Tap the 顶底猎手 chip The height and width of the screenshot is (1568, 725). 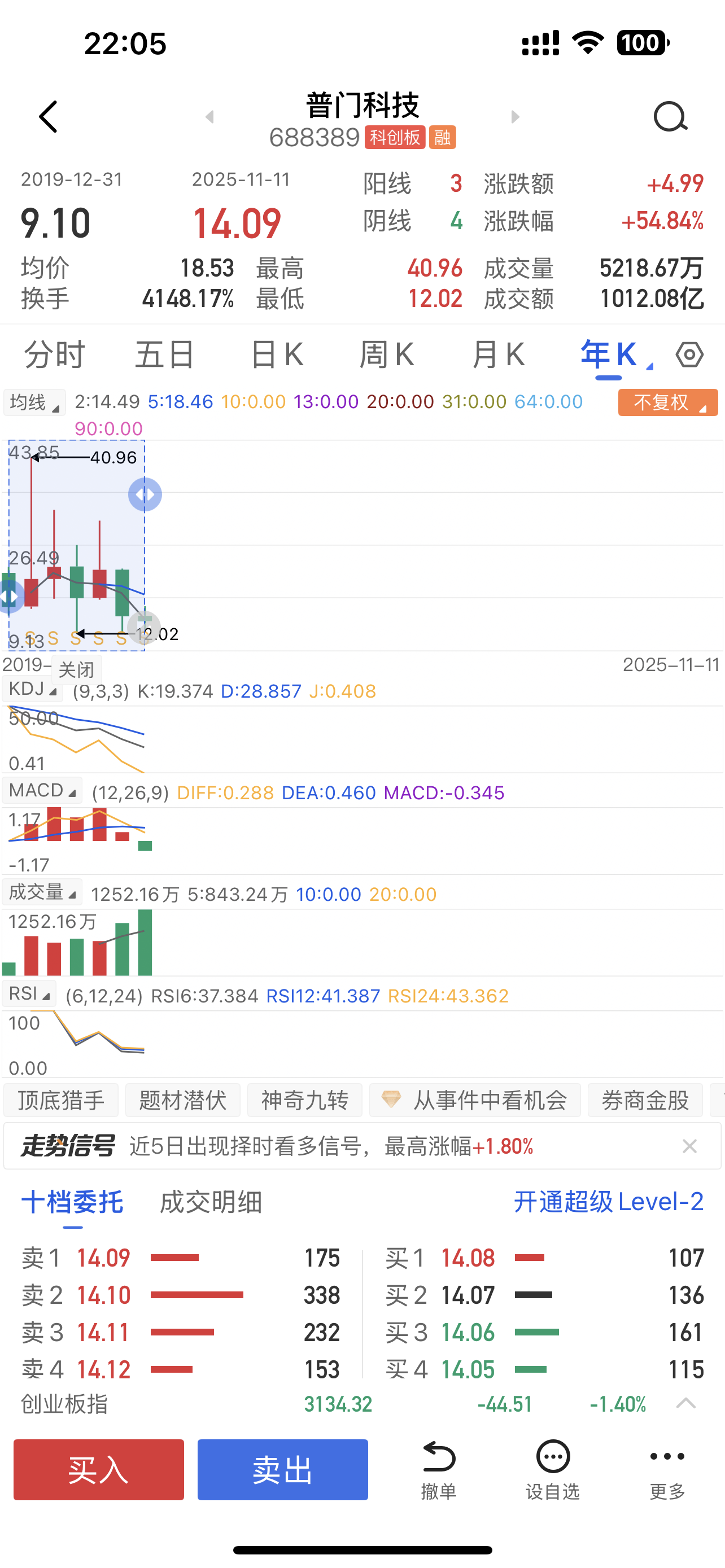(x=61, y=1101)
